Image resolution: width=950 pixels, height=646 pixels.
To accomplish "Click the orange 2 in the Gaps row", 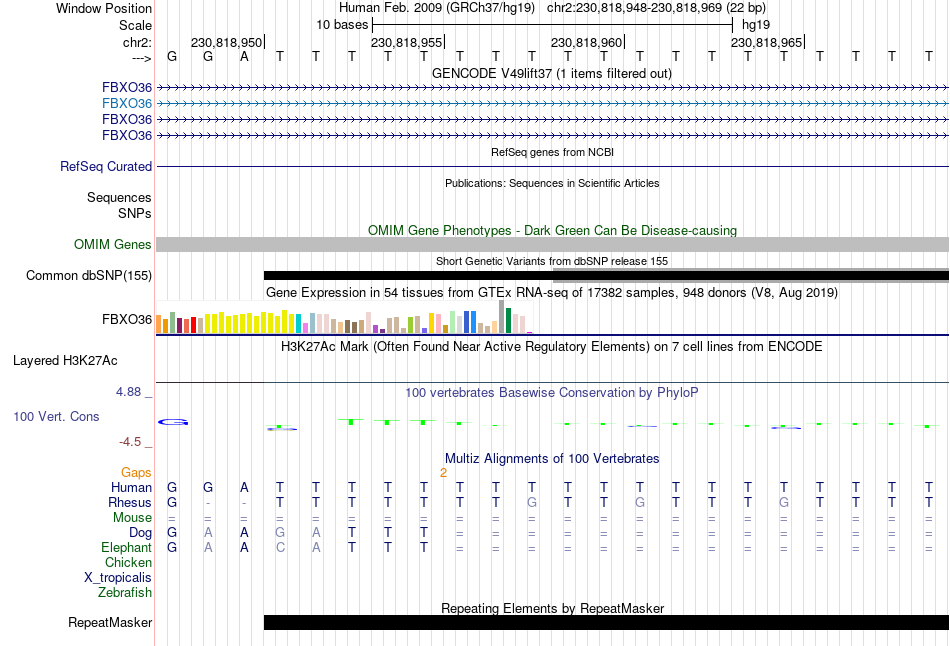I will [x=443, y=473].
